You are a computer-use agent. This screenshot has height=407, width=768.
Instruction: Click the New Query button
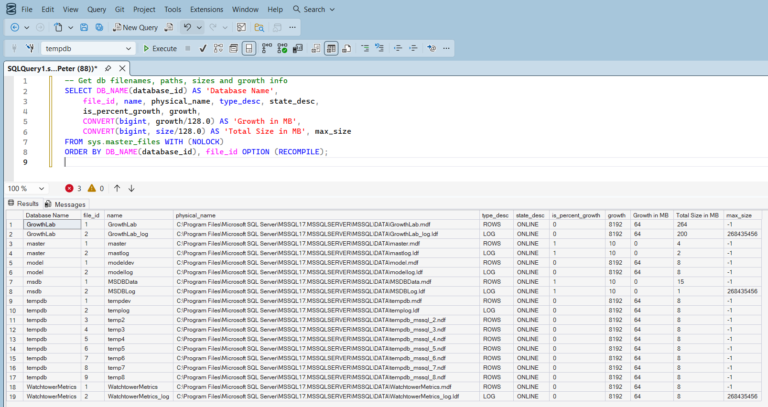pyautogui.click(x=135, y=27)
